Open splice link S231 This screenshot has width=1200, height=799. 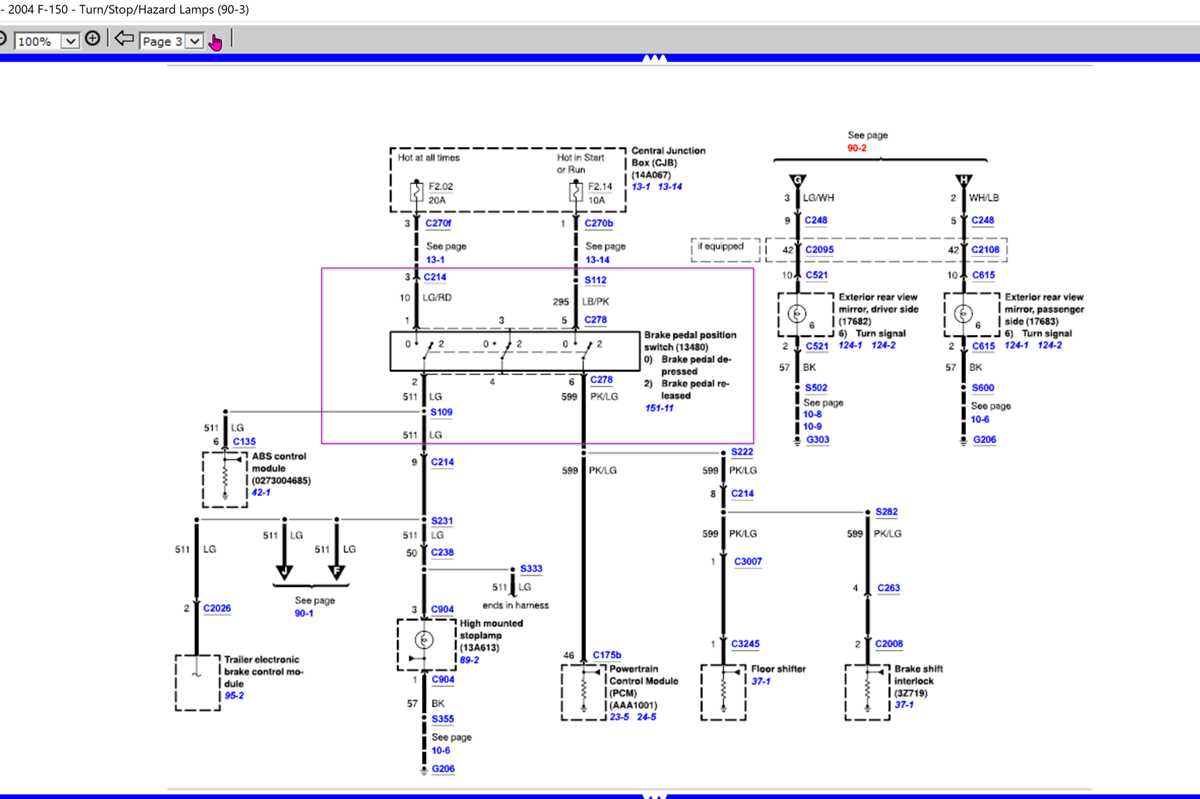[x=441, y=520]
